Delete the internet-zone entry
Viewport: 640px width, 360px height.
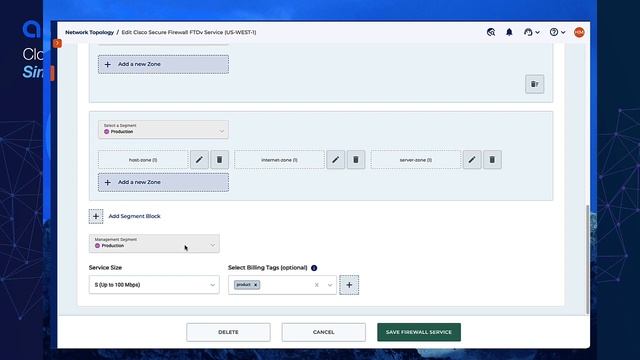click(356, 160)
